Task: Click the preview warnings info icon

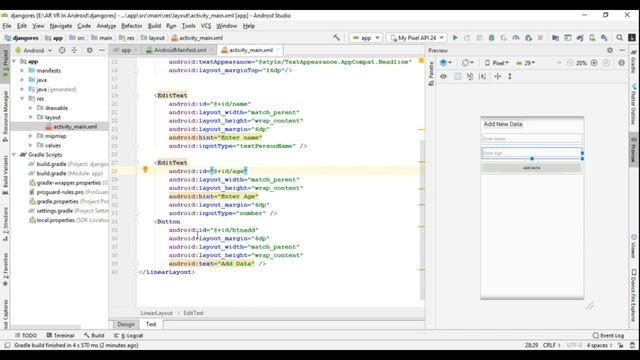Action: [622, 63]
